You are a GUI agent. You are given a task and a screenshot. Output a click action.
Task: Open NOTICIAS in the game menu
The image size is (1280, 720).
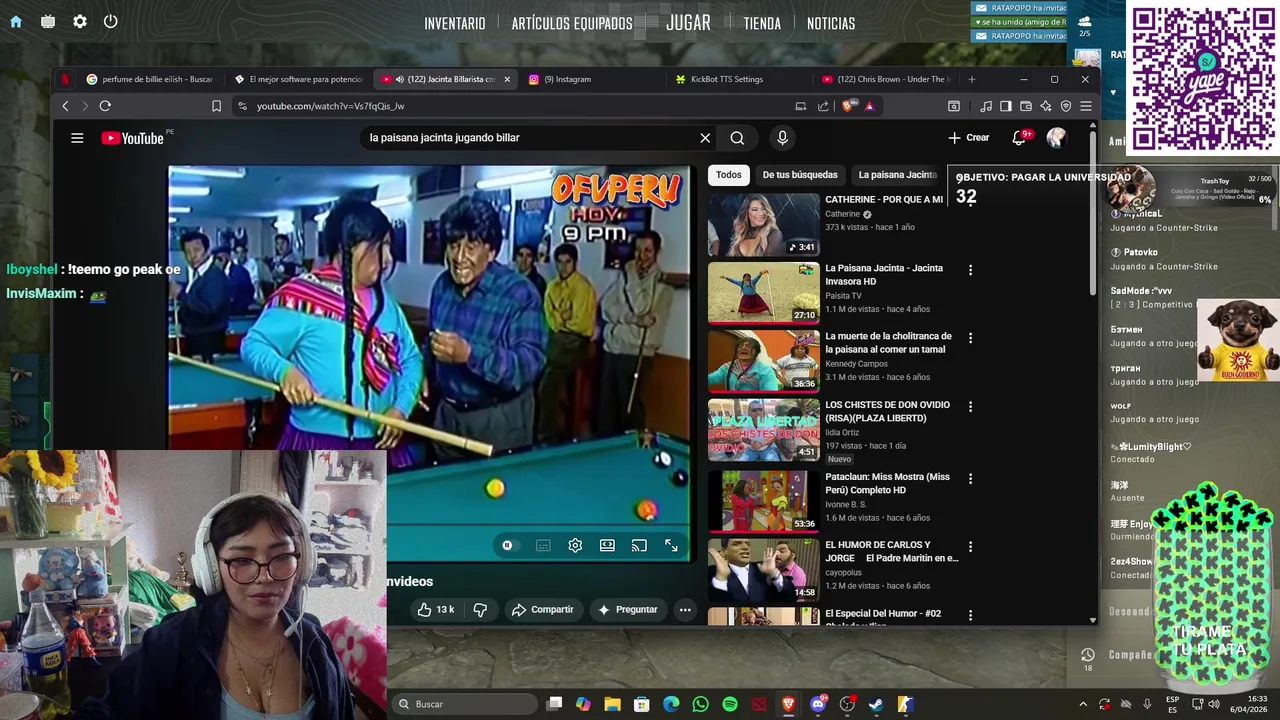click(x=831, y=23)
